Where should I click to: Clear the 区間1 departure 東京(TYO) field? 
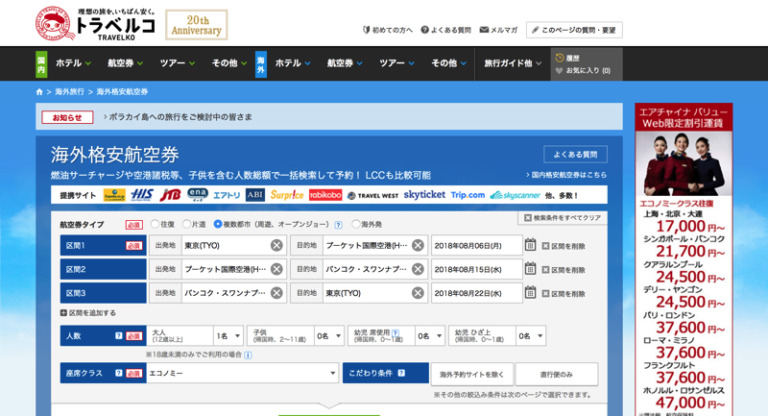277,245
